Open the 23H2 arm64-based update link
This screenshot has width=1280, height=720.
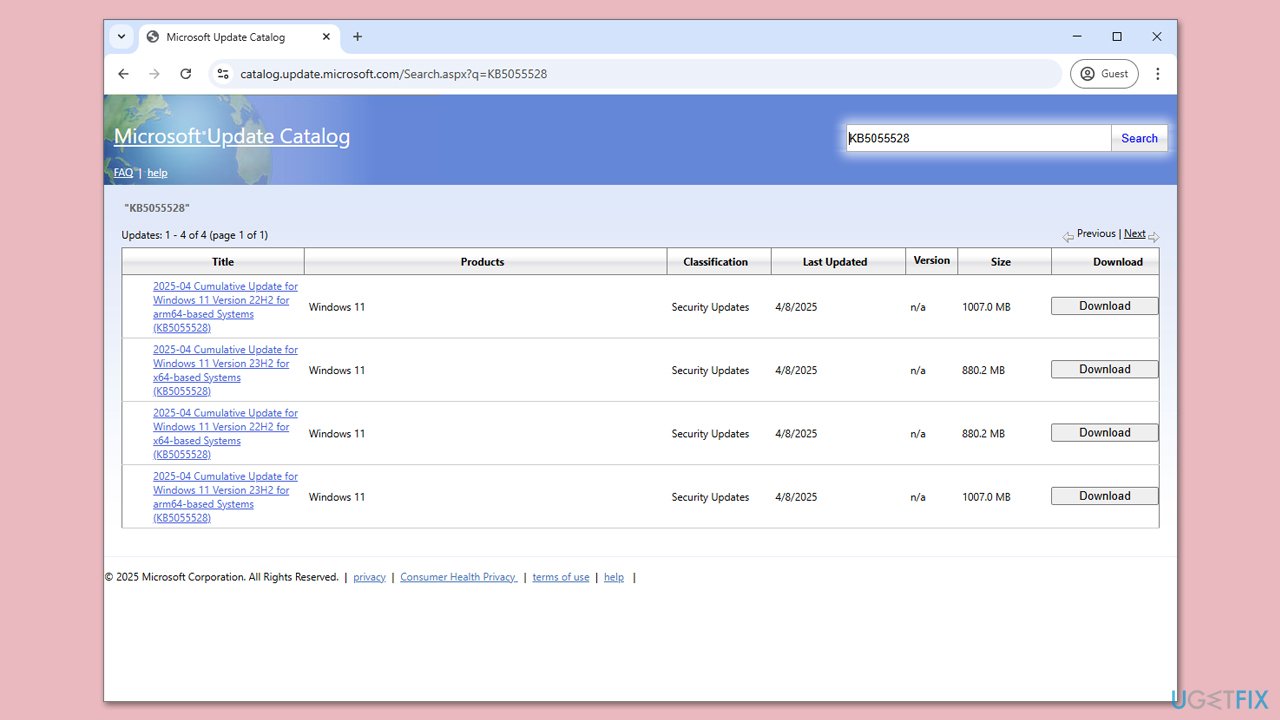pos(225,497)
